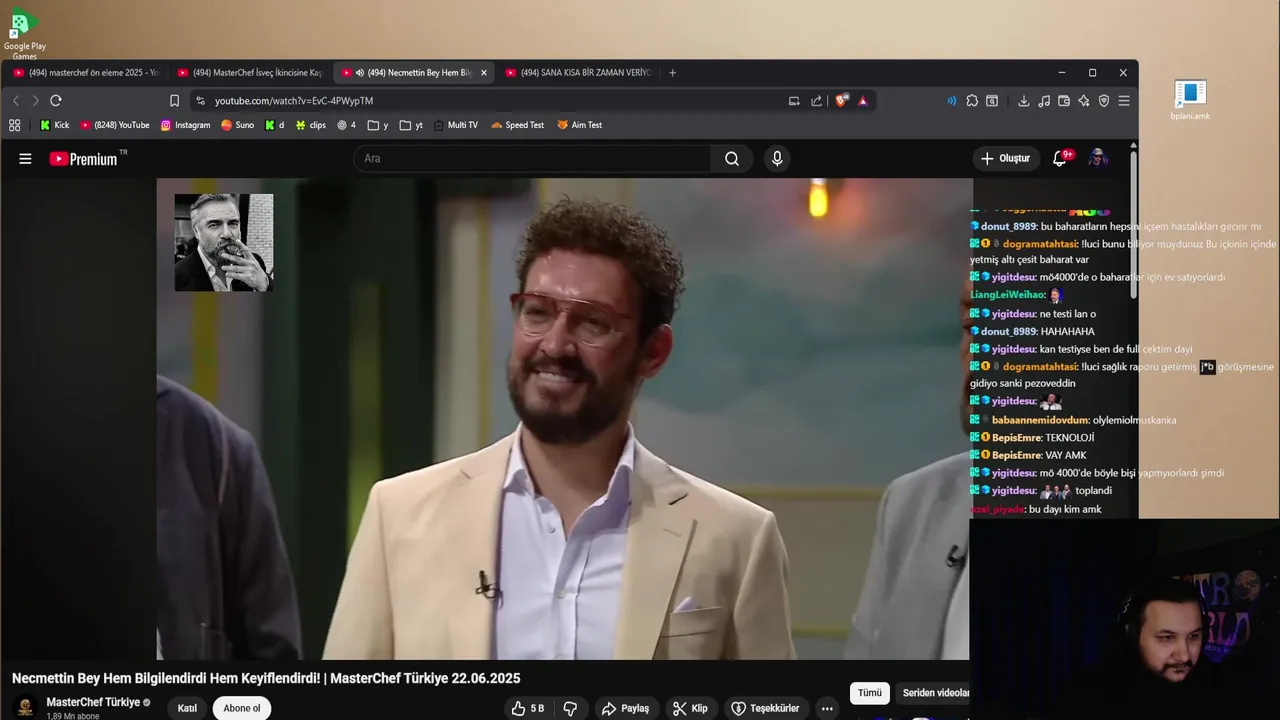Screen dimensions: 1280x720
Task: Switch to SANA KISA BİR ZAMAN tab
Action: pos(578,73)
